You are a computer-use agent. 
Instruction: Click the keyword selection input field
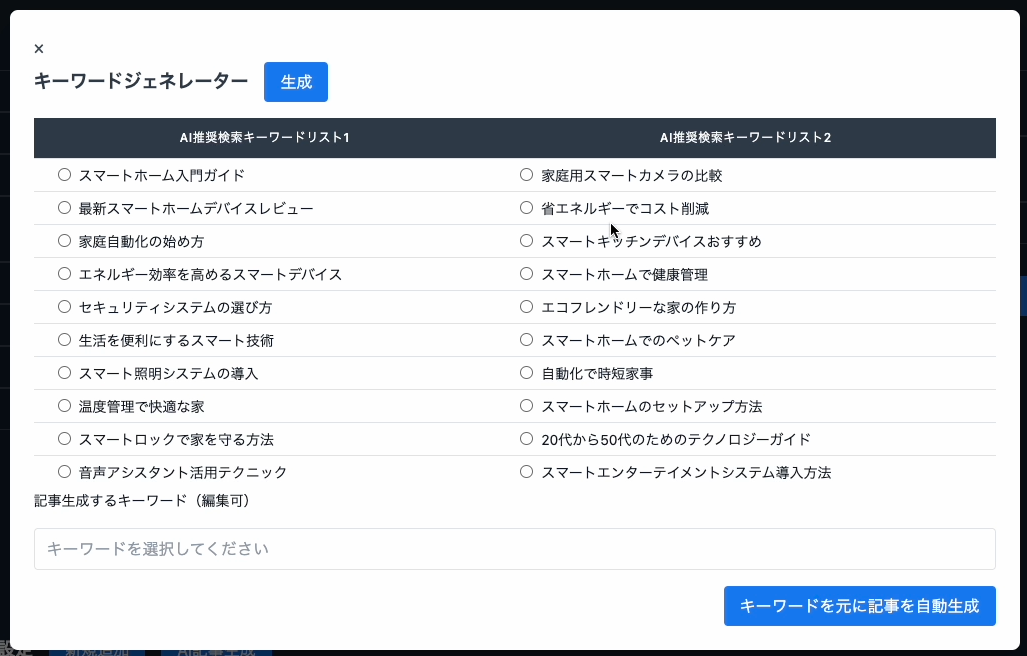tap(515, 548)
